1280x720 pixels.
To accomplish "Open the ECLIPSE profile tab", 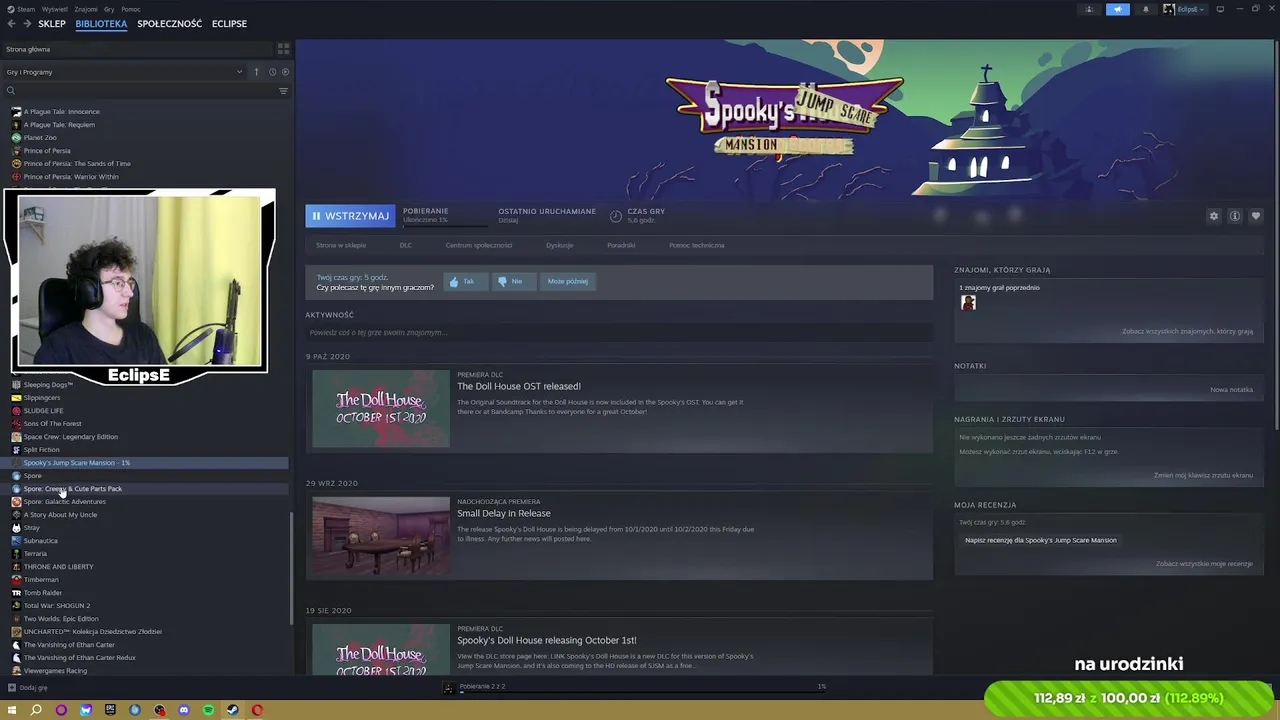I will (229, 24).
